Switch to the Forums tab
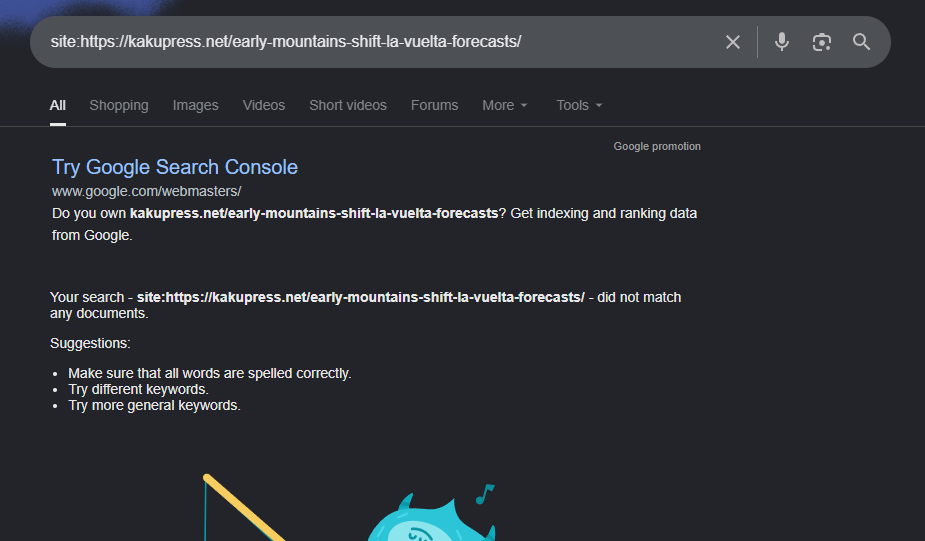This screenshot has width=925, height=541. (434, 106)
